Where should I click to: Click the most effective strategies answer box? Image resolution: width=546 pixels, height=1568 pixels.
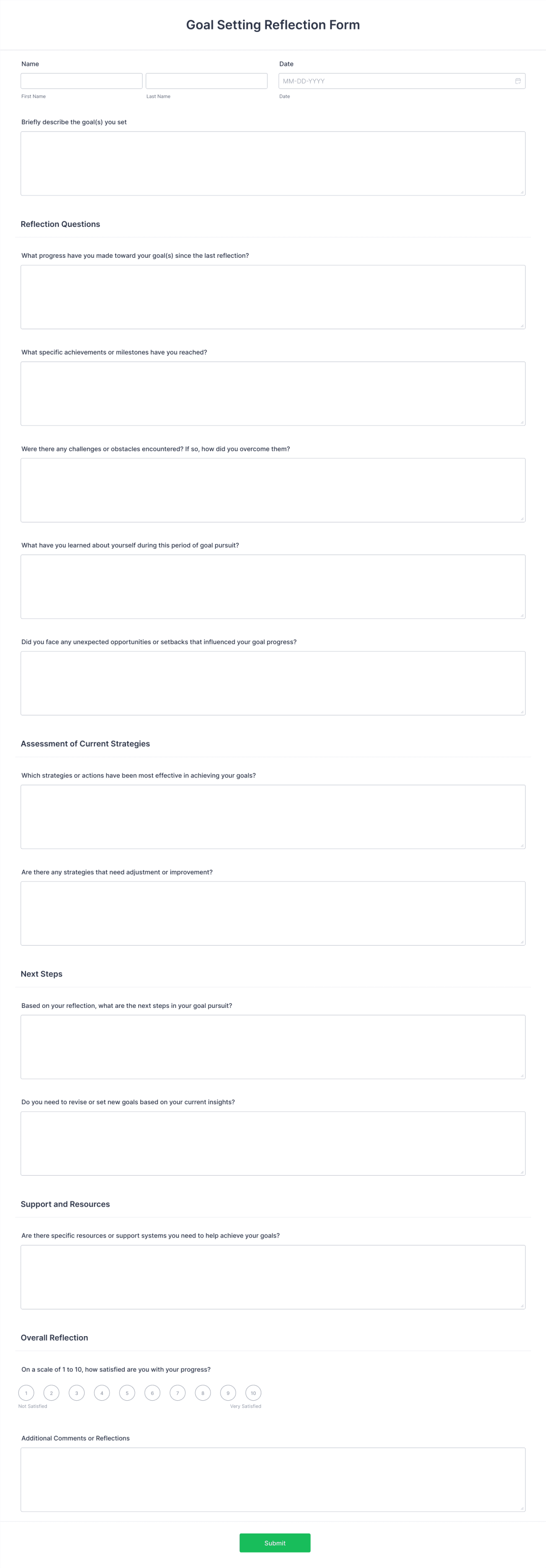pos(273,816)
